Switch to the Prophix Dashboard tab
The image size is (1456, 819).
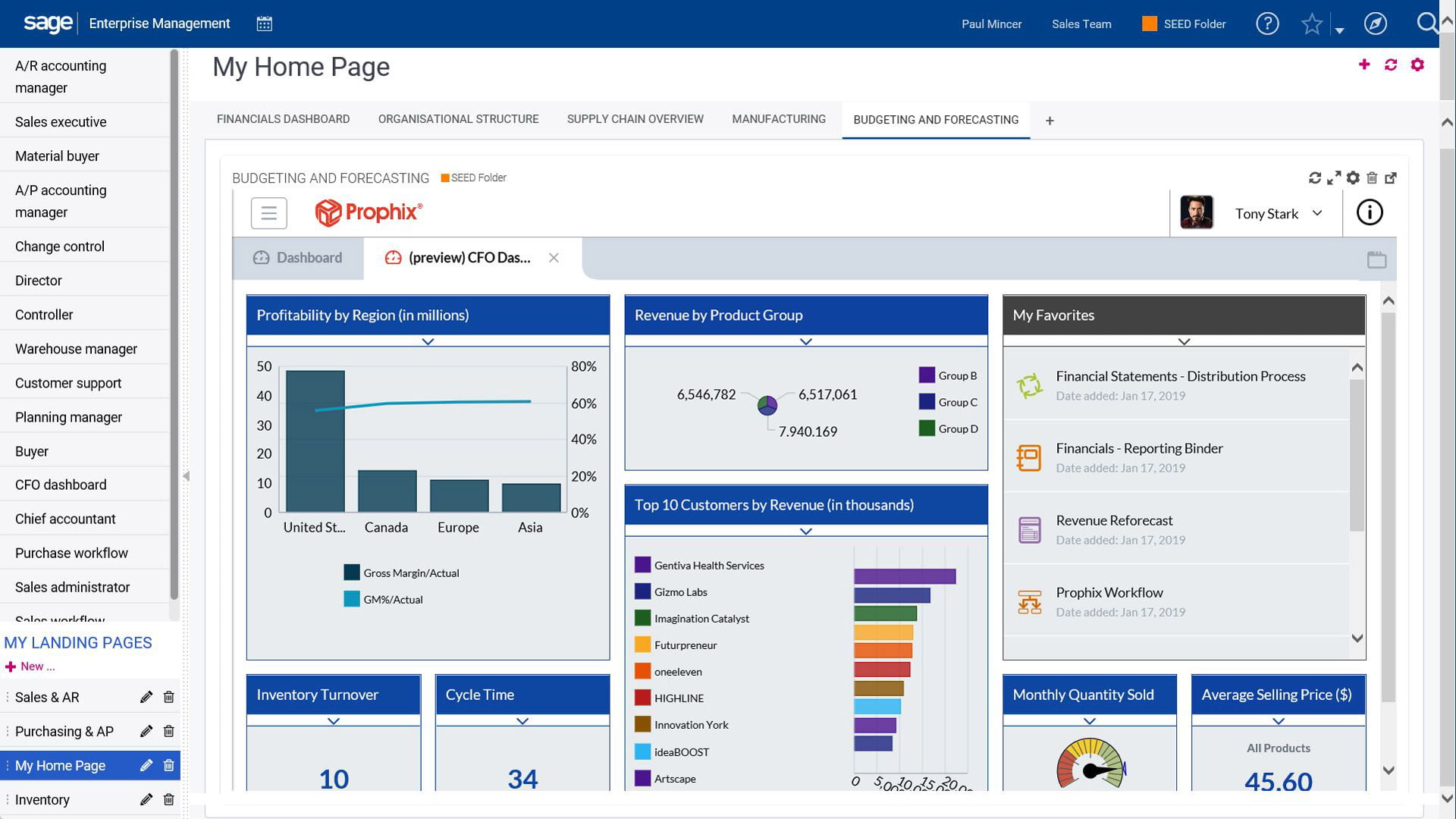(x=298, y=258)
